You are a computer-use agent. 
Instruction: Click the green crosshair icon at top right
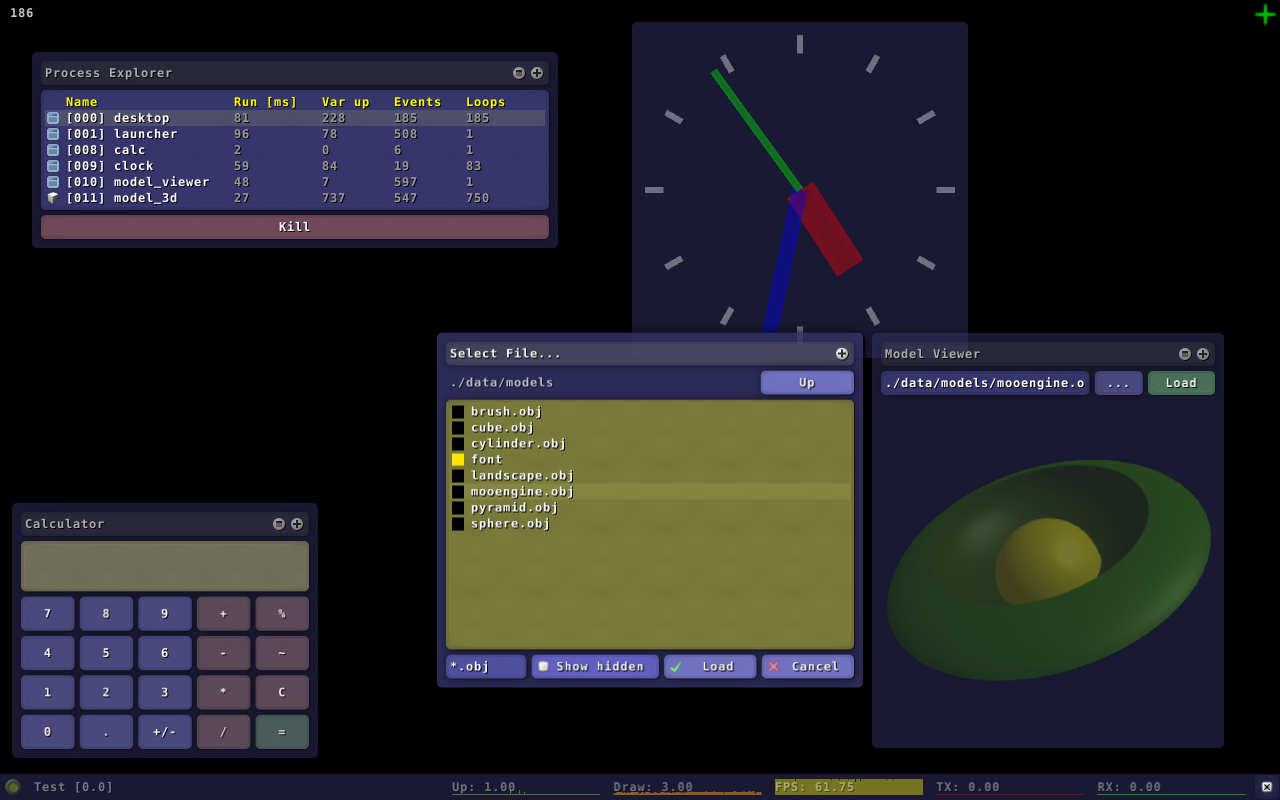click(1265, 14)
